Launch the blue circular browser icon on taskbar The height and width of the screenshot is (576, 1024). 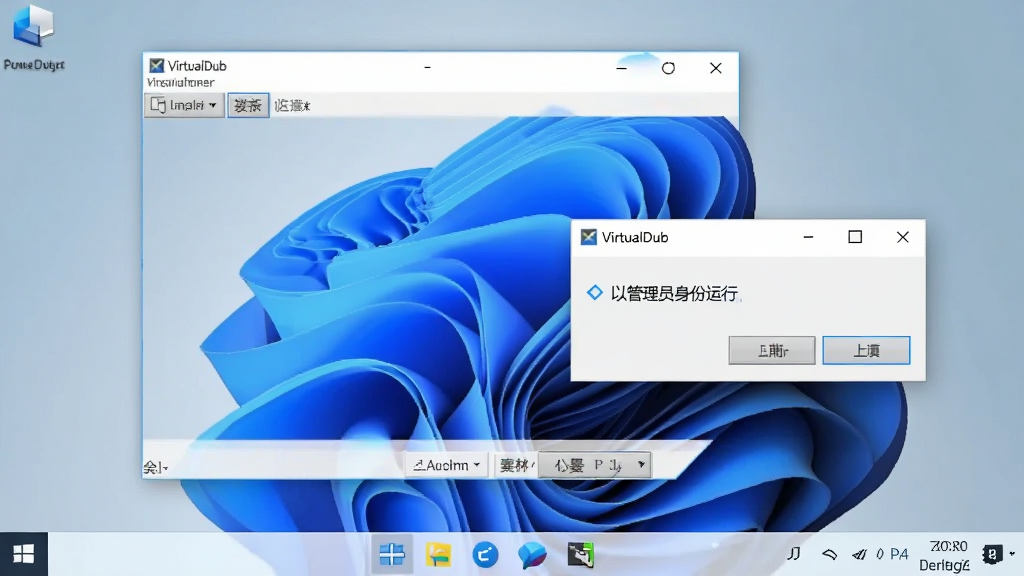[x=485, y=555]
